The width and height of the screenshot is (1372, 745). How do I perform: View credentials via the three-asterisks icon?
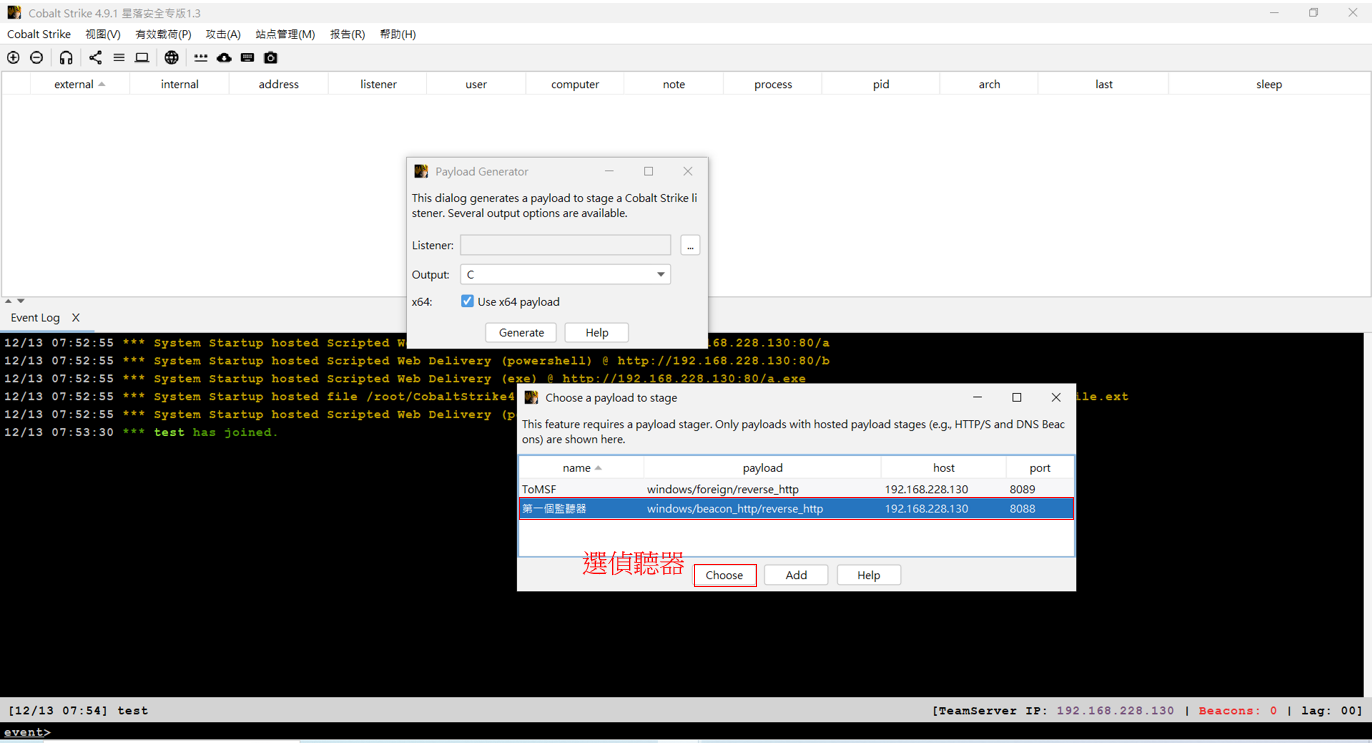coord(200,58)
